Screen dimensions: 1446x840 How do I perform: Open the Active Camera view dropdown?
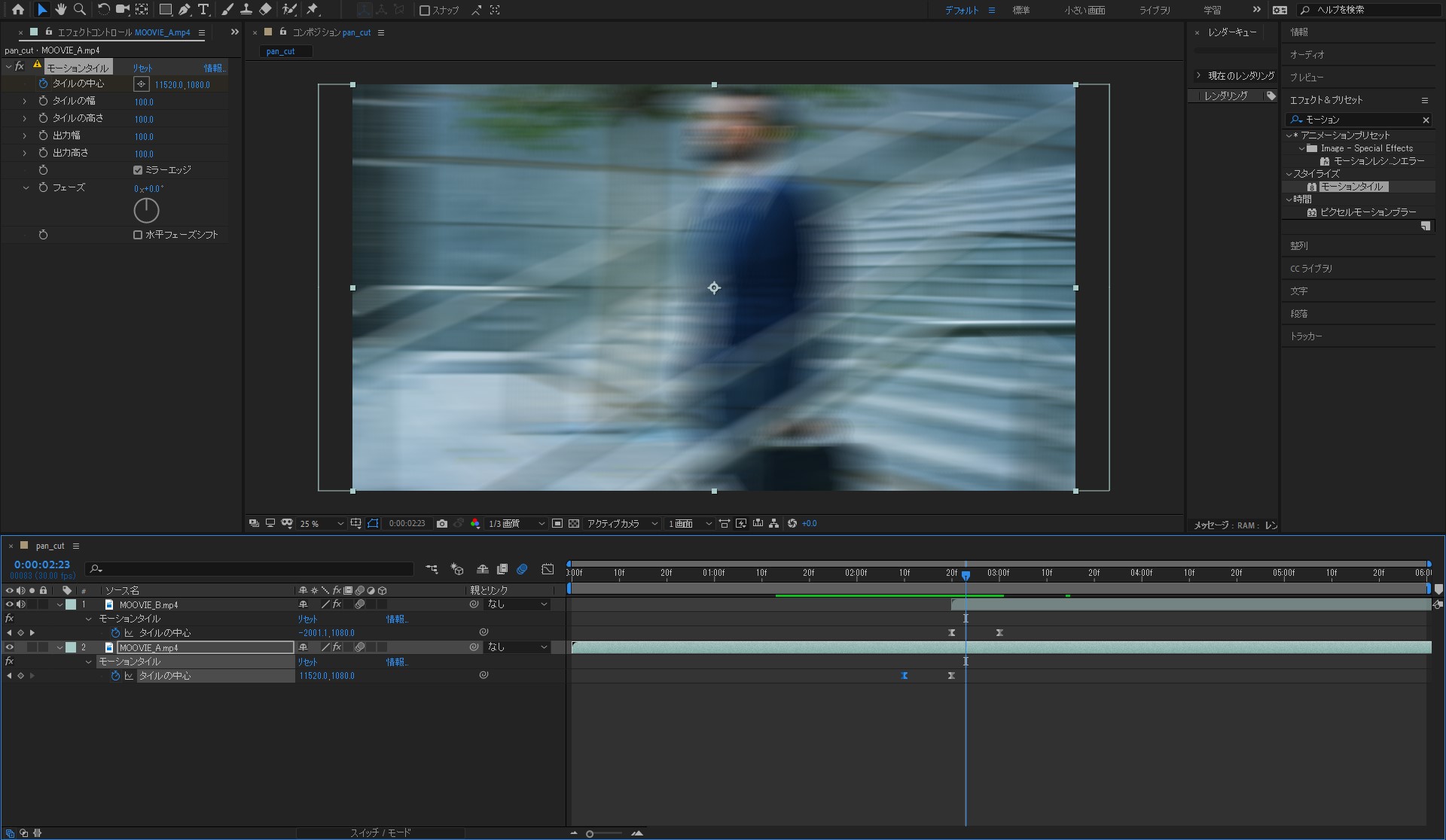point(622,523)
